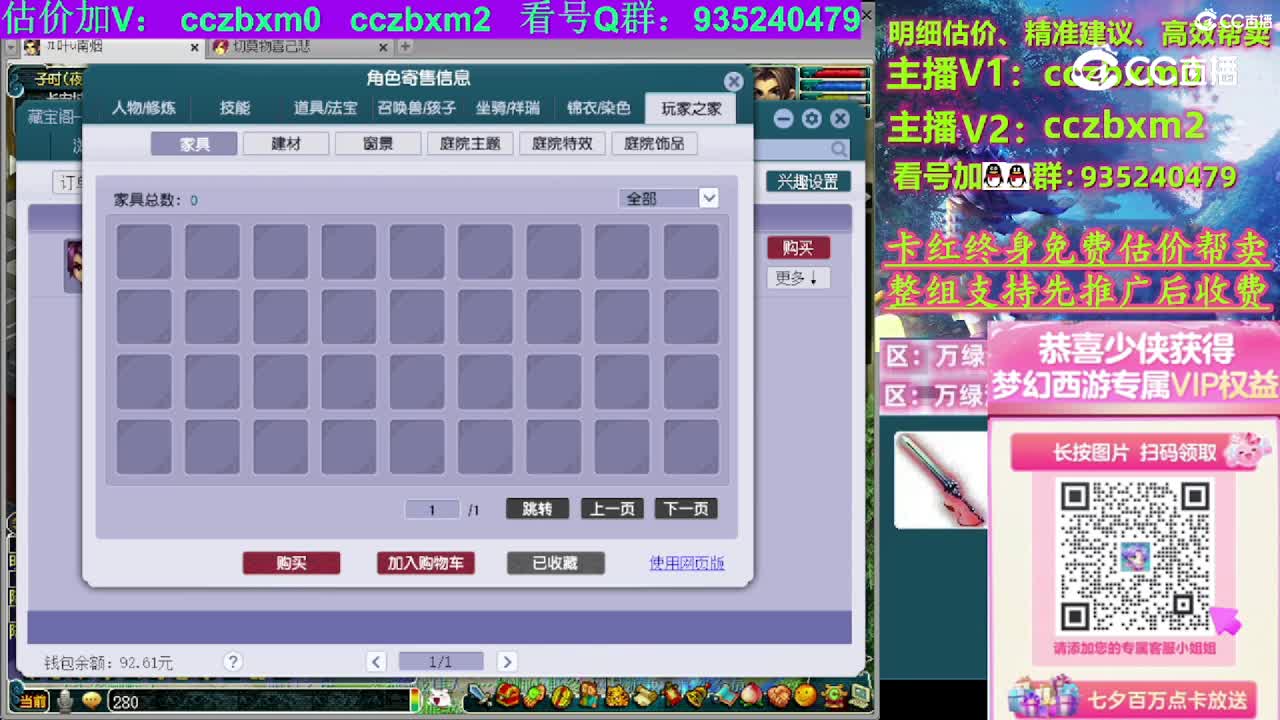The width and height of the screenshot is (1280, 720).
Task: Go to previous page with 上一页
Action: pyautogui.click(x=612, y=509)
